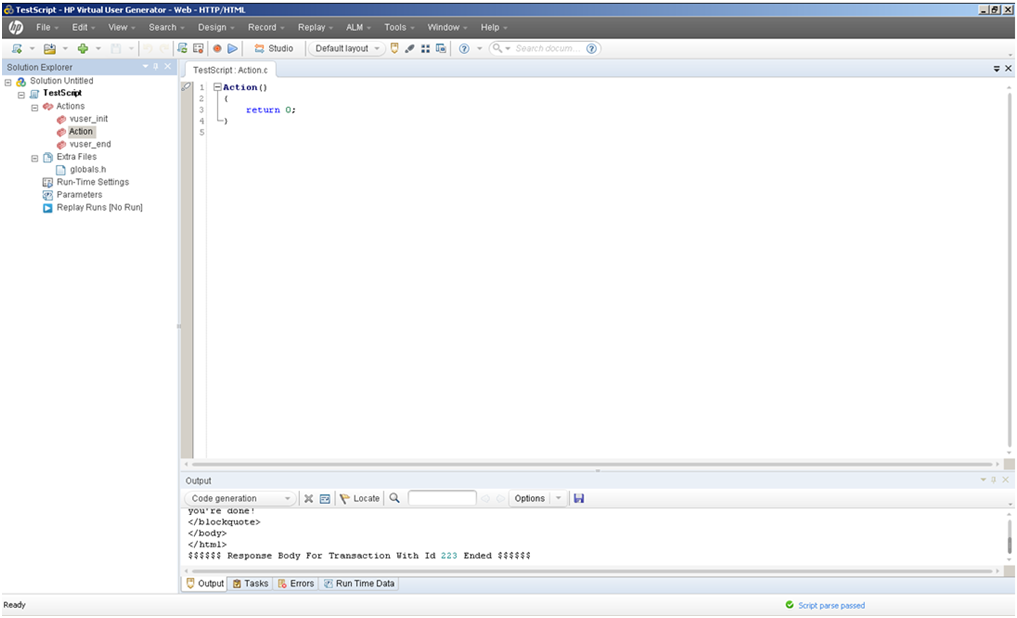Viewport: 1017px width, 618px height.
Task: Open the Record menu
Action: click(266, 27)
